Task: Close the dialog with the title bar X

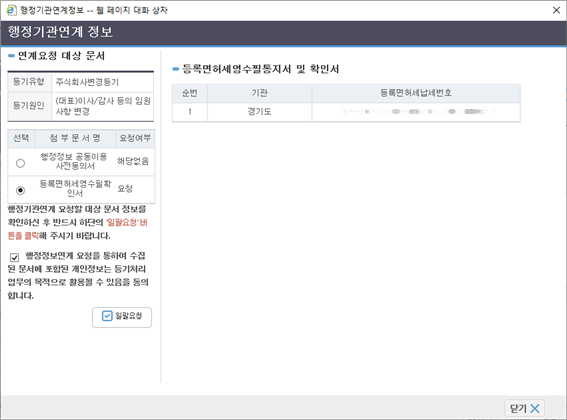Action: click(557, 10)
